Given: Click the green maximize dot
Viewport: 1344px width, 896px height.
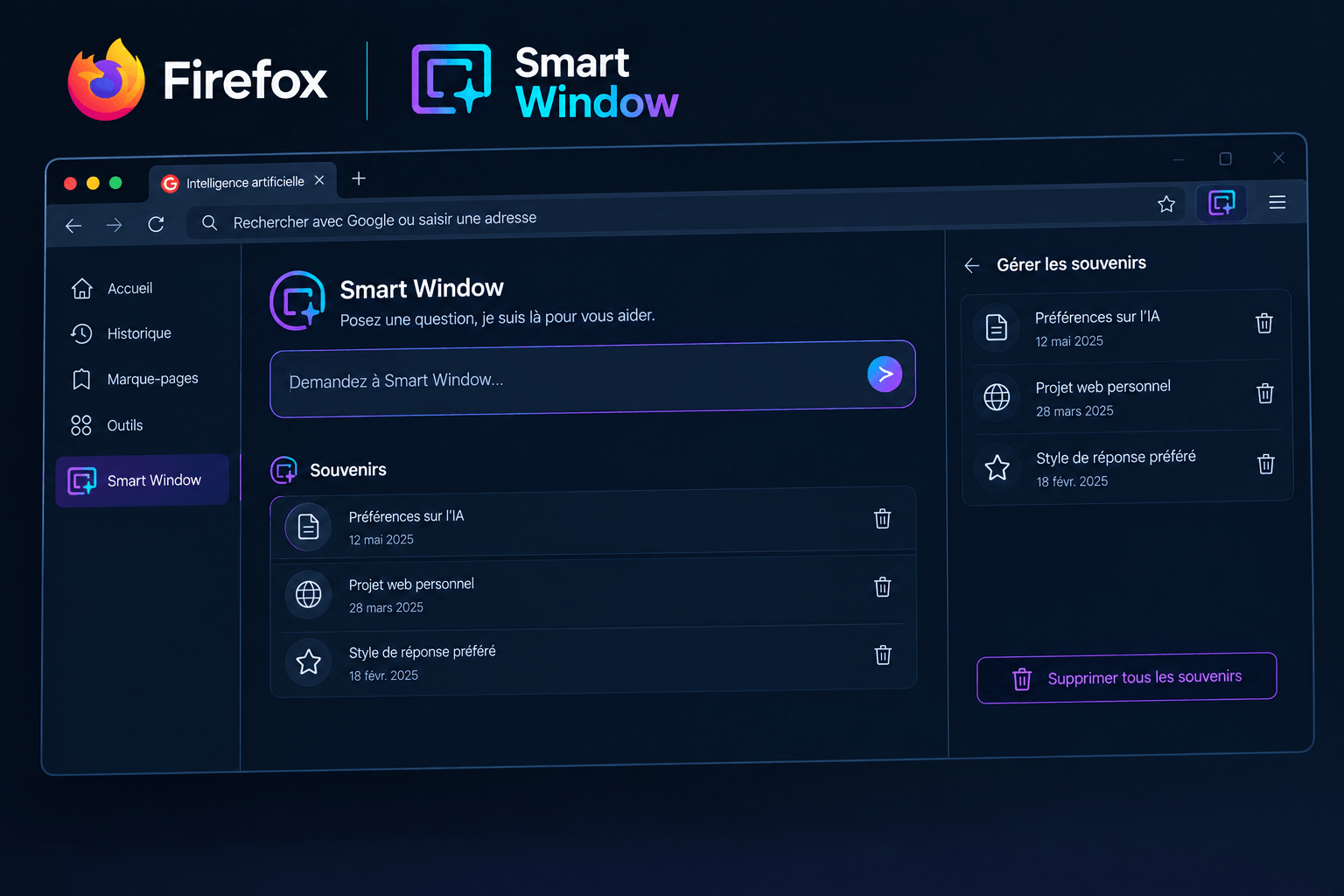Looking at the screenshot, I should click(115, 183).
